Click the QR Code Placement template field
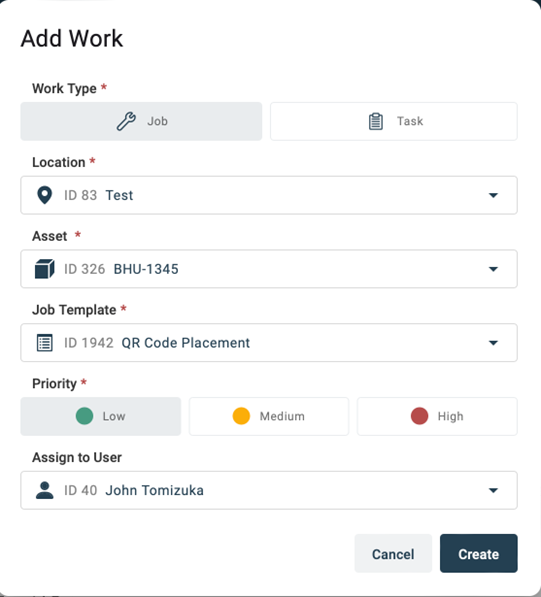The width and height of the screenshot is (541, 597). [269, 343]
